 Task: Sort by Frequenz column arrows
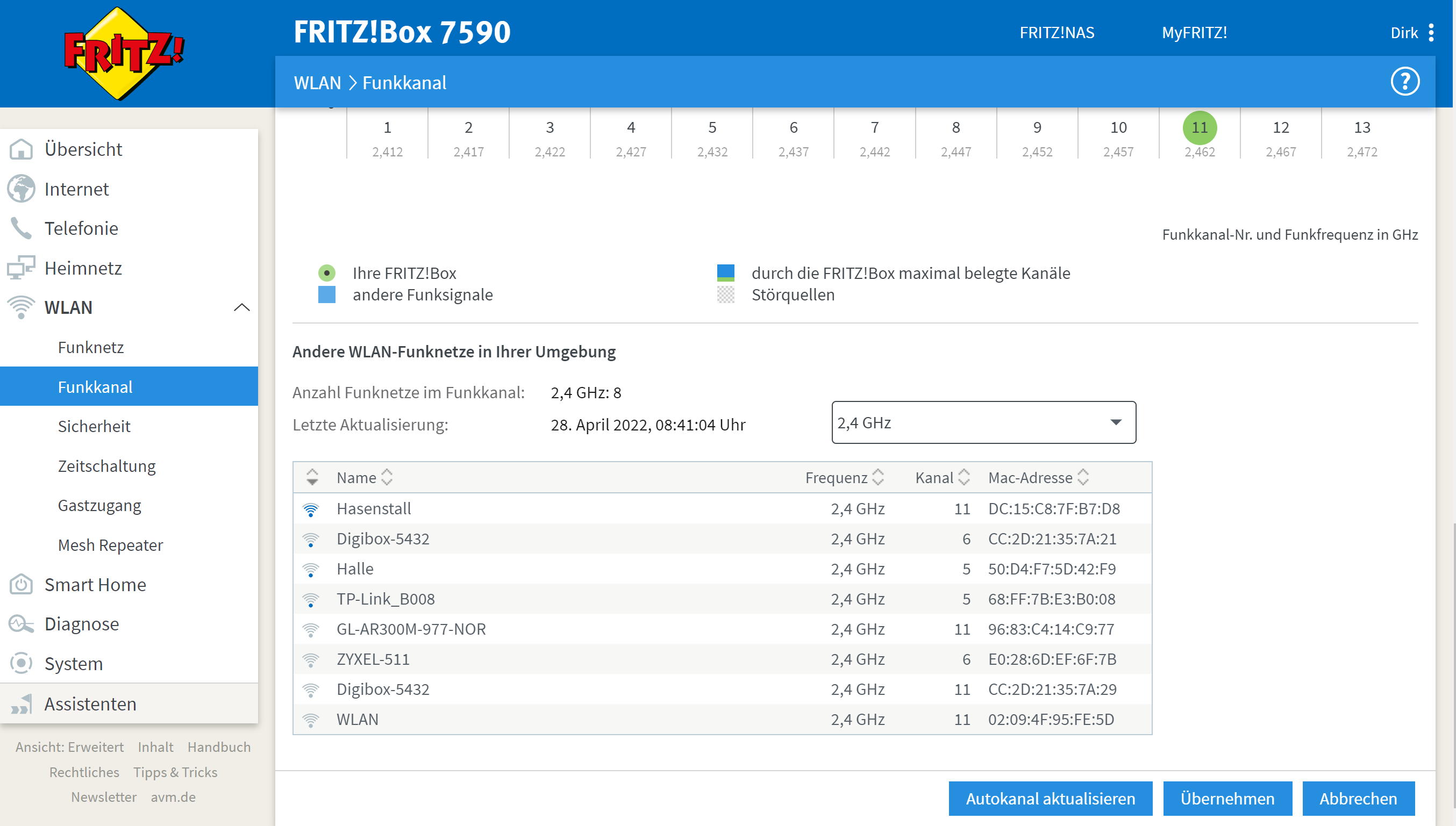click(x=878, y=478)
